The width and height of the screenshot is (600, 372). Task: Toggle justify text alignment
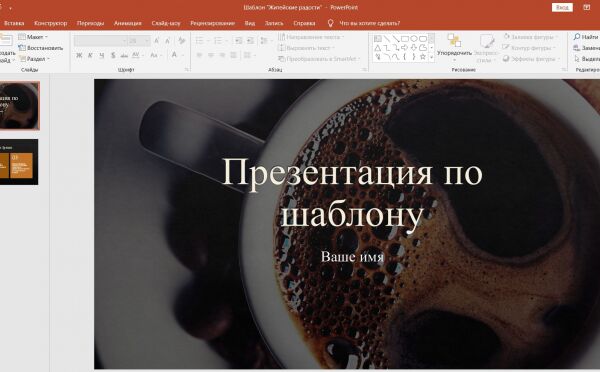(x=233, y=55)
